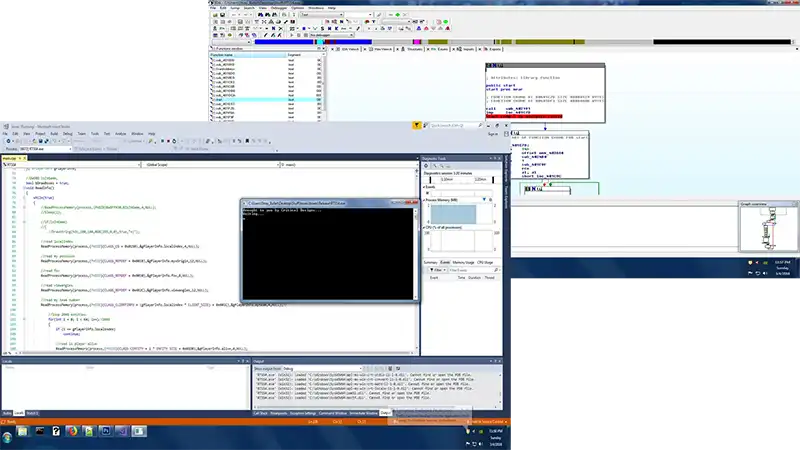Click the Filter Events input field
Image resolution: width=800 pixels, height=450 pixels.
(472, 270)
